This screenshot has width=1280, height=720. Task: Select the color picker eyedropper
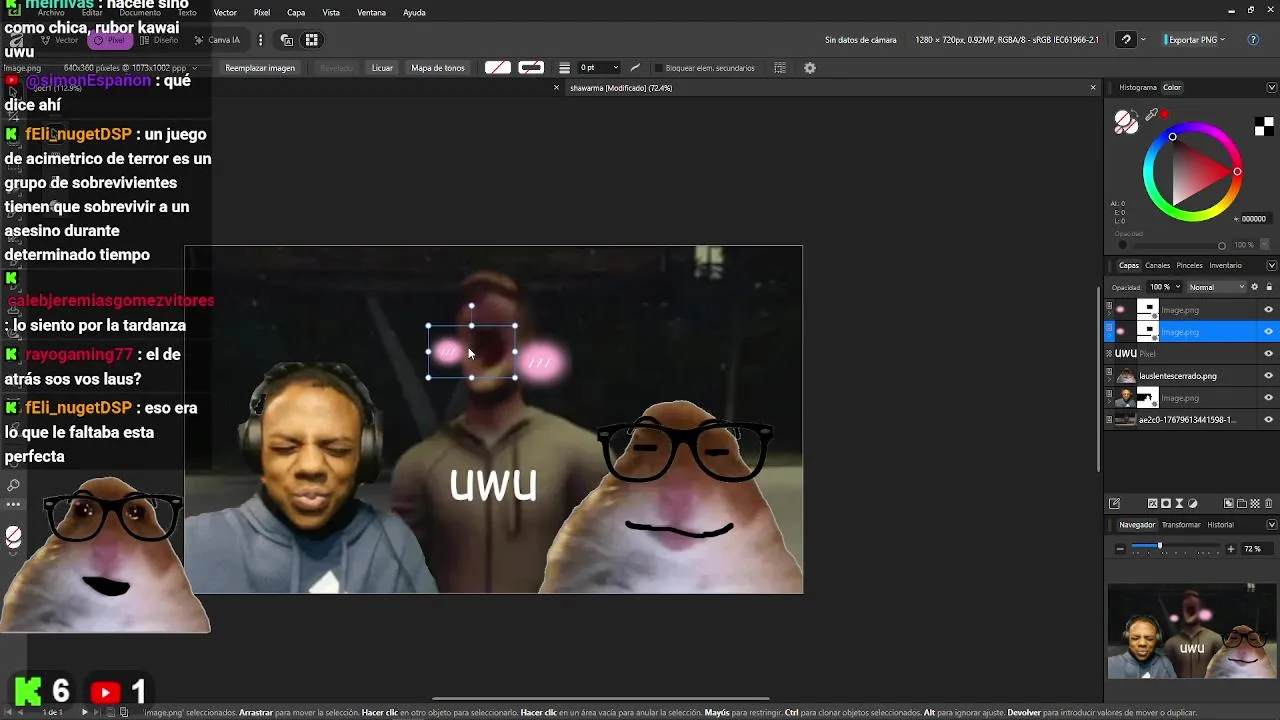pyautogui.click(x=1151, y=115)
